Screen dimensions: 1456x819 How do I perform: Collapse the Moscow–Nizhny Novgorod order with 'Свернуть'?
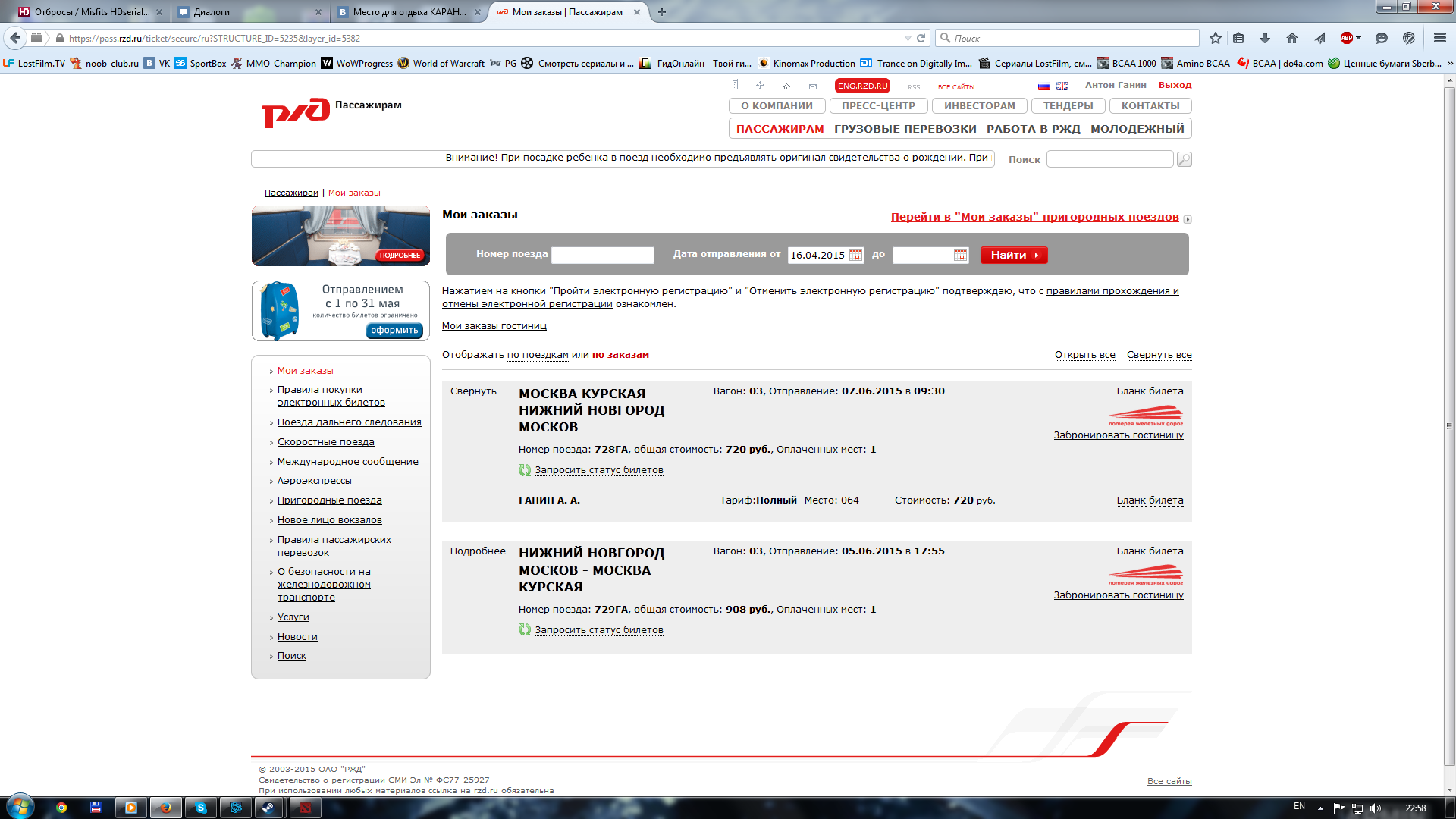coord(473,391)
